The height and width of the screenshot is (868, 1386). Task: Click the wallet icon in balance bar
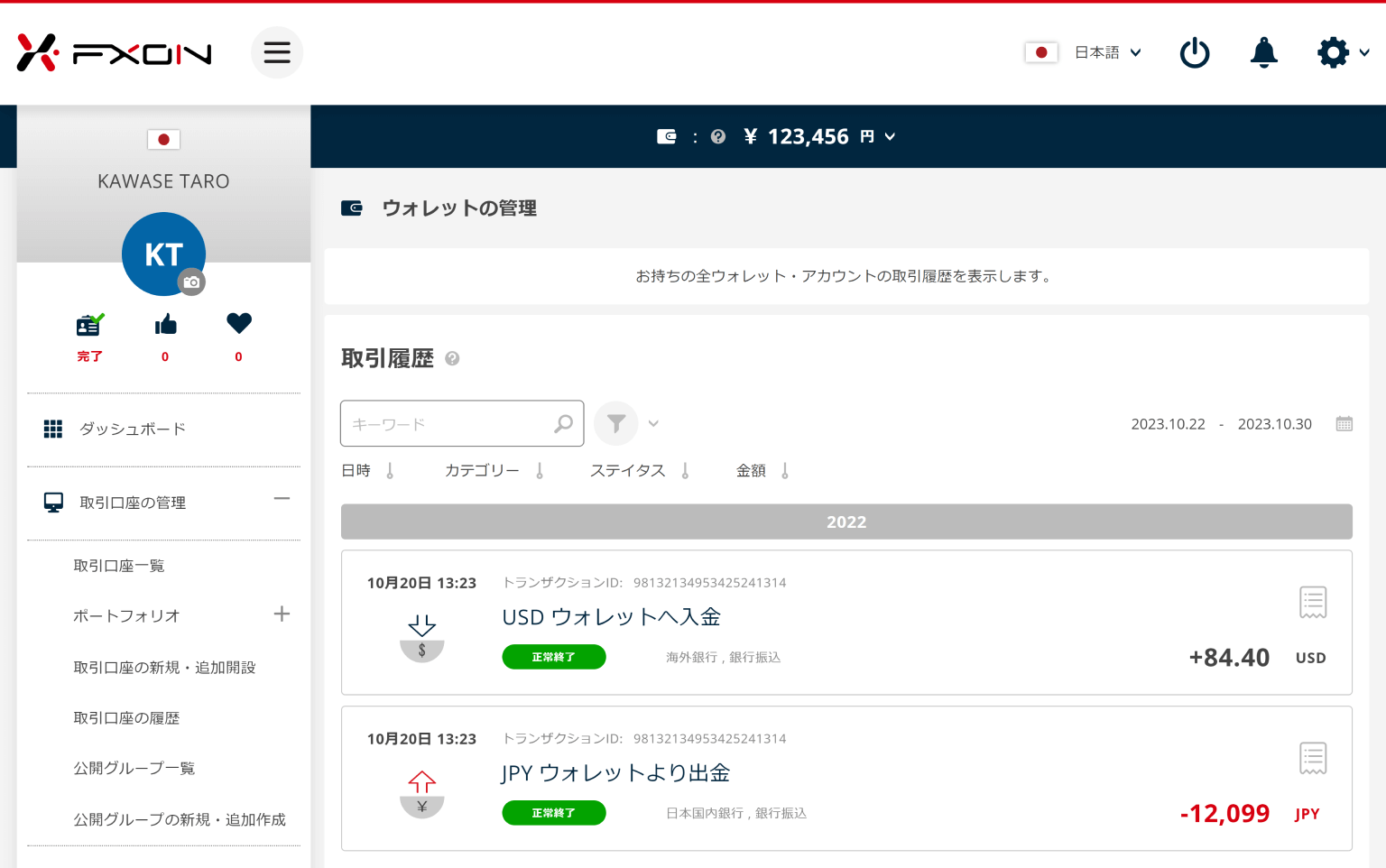coord(667,136)
